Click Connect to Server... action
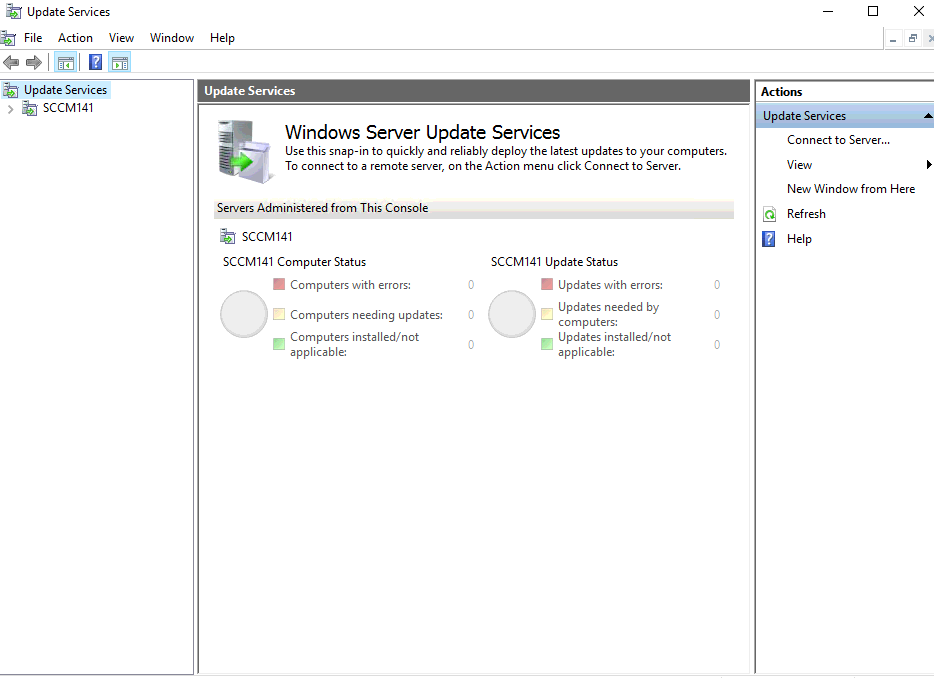The image size is (934, 678). 838,140
